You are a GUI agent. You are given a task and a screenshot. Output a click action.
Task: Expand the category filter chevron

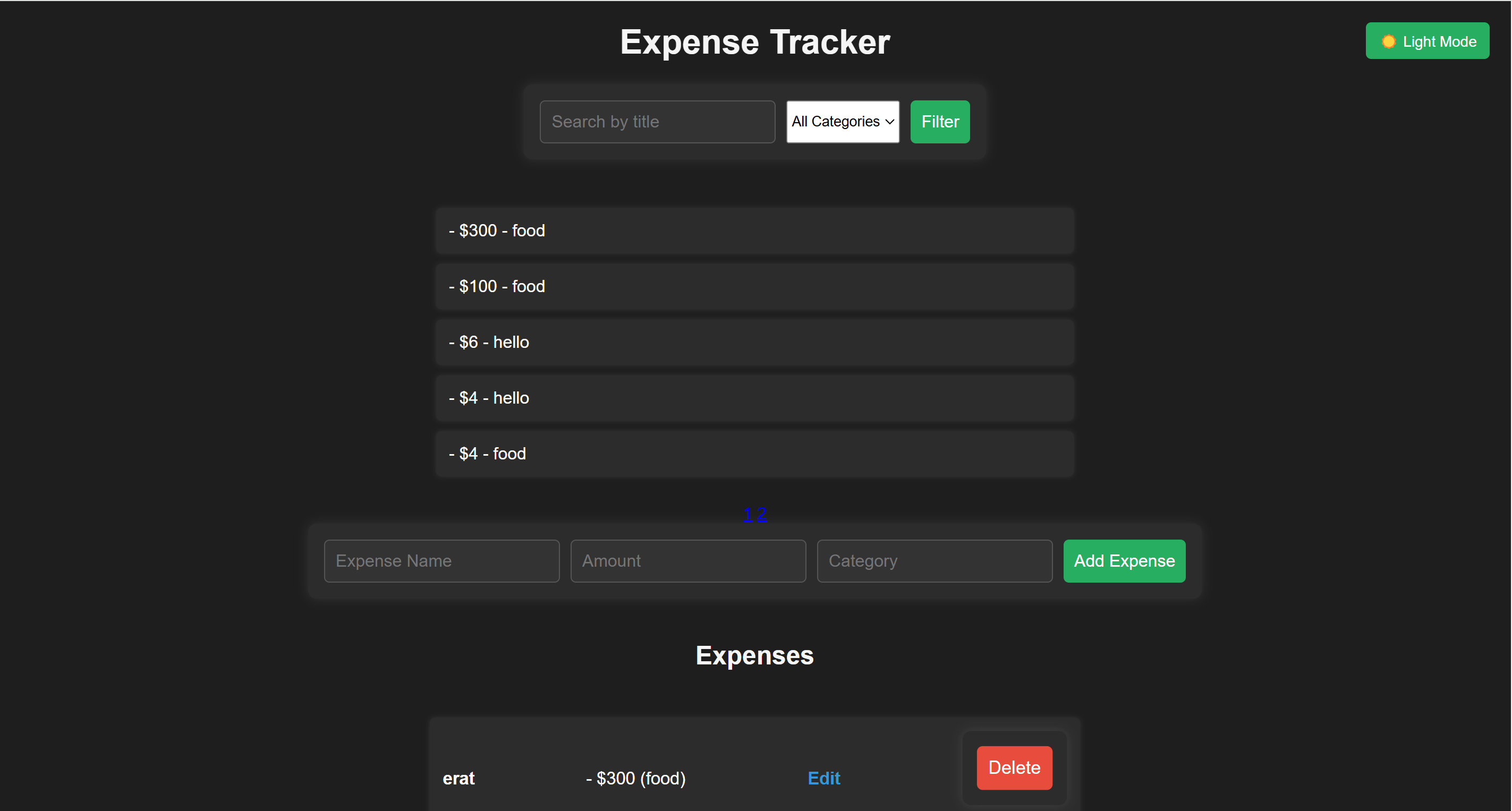pyautogui.click(x=889, y=122)
